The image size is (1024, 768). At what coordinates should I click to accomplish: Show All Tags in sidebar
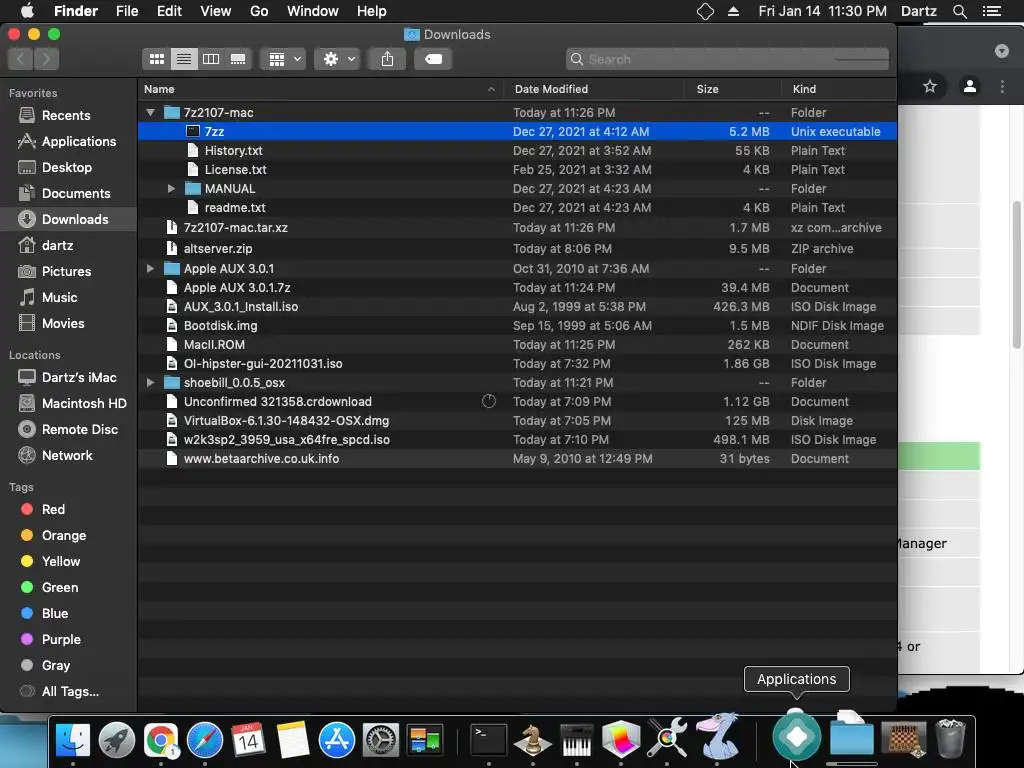[70, 692]
